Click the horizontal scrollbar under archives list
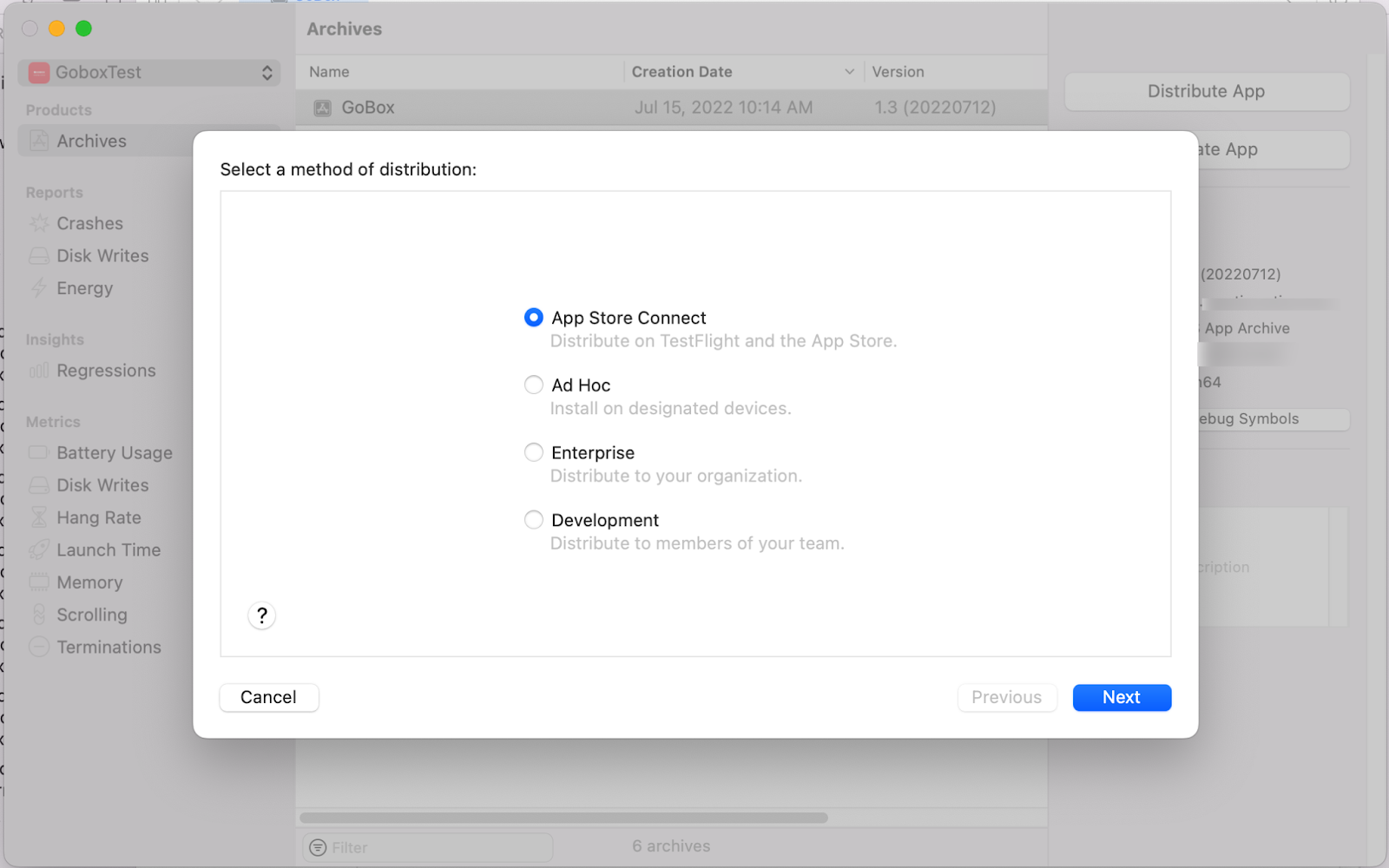The height and width of the screenshot is (868, 1389). pos(563,818)
